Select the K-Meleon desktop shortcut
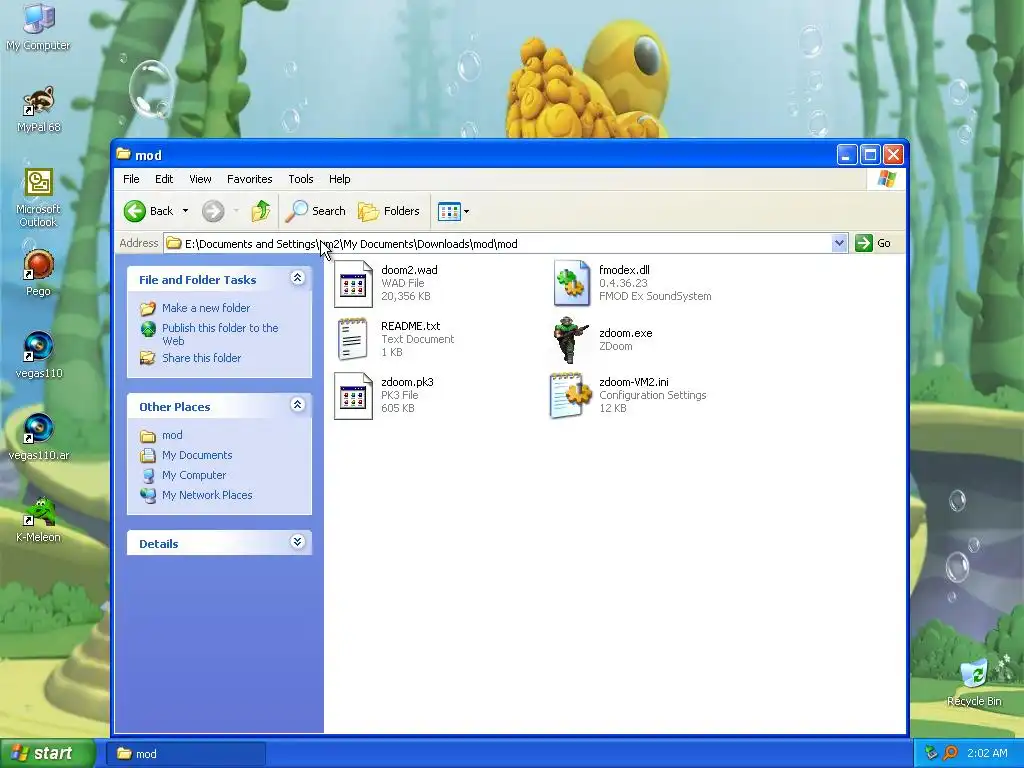The height and width of the screenshot is (768, 1024). 39,519
